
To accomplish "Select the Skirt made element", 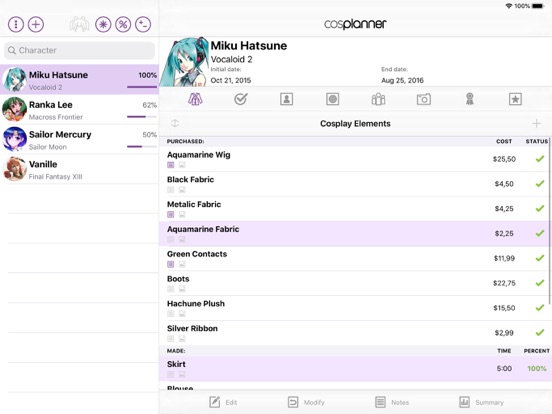I will [x=355, y=369].
